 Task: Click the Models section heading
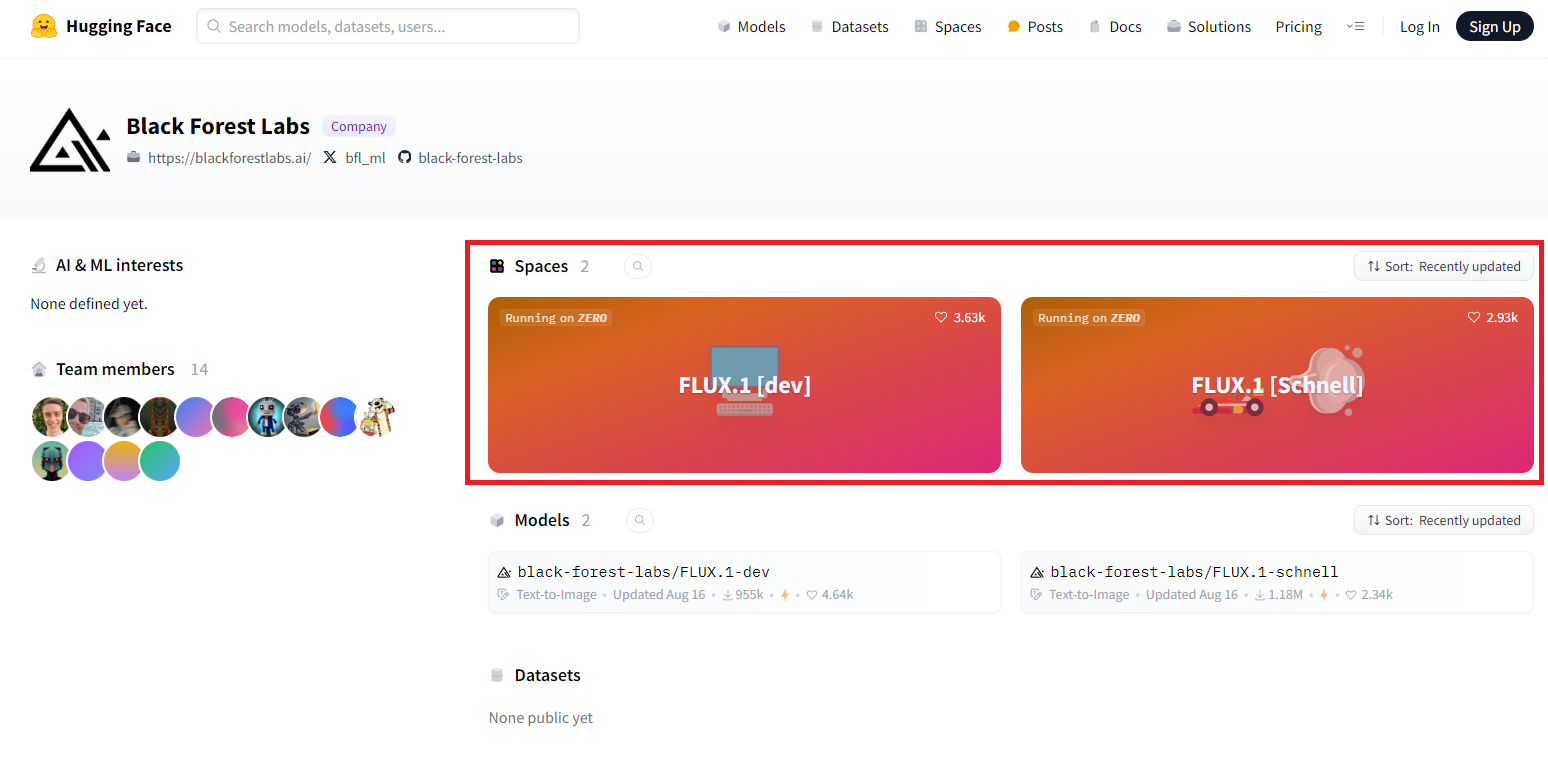(x=542, y=520)
